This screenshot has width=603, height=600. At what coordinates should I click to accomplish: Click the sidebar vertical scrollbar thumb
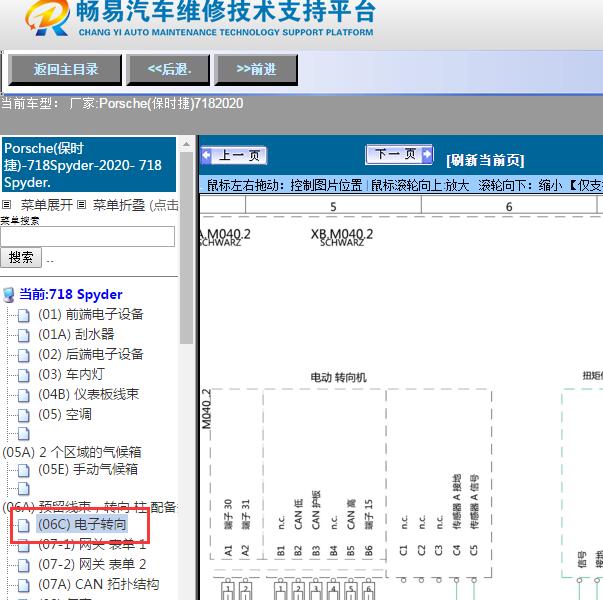click(x=187, y=248)
